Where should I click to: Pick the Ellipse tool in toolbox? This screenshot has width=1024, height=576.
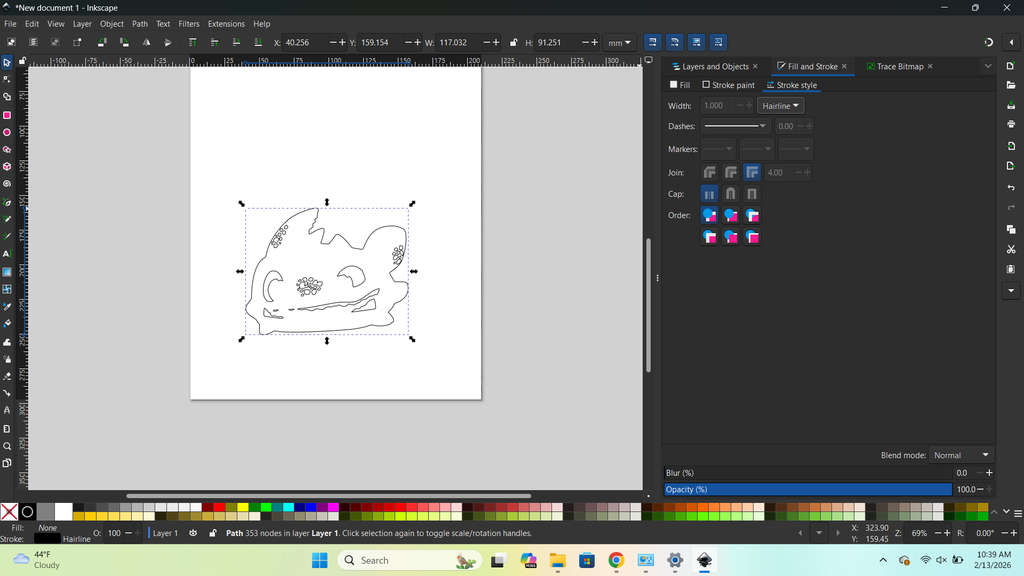(7, 132)
